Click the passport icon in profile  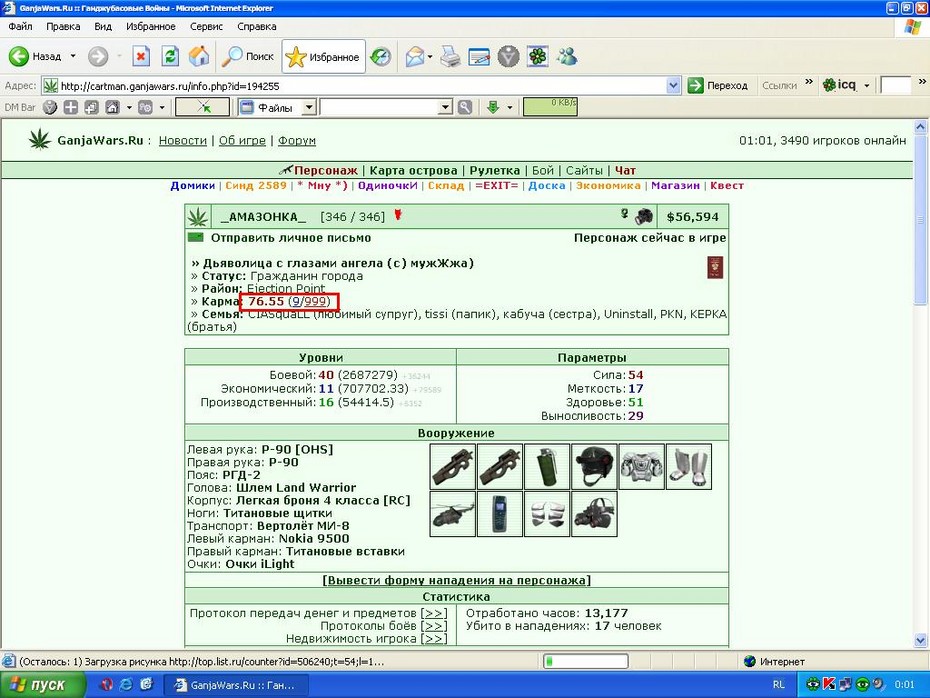[715, 267]
